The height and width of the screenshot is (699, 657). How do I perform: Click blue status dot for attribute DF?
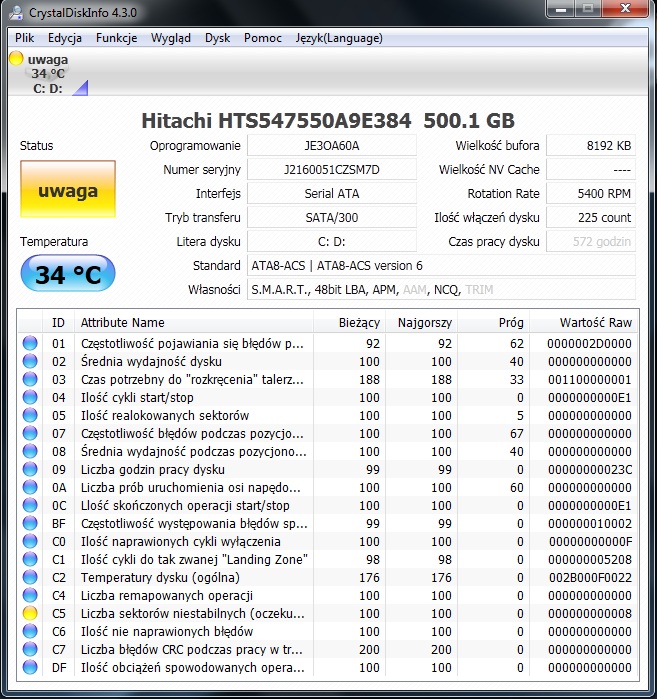30,667
